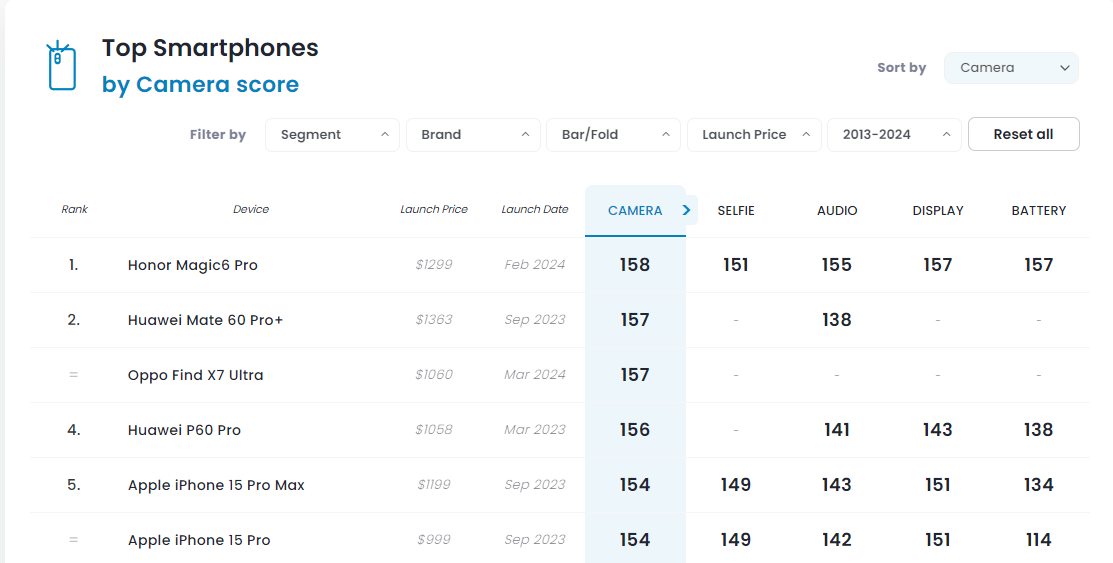The image size is (1113, 563).
Task: Click rank number 4.
Action: [74, 430]
